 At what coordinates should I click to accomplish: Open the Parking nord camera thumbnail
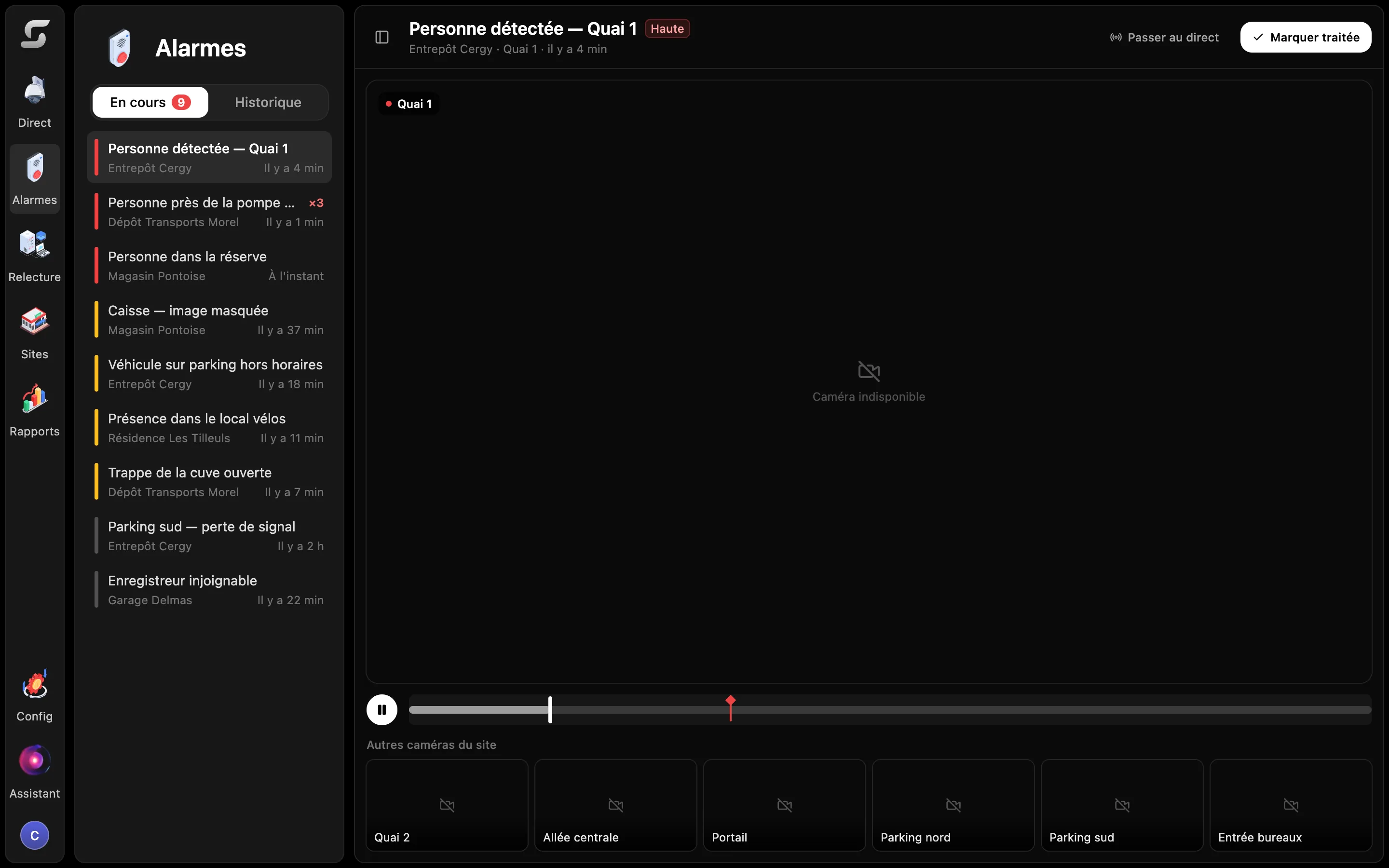point(953,805)
